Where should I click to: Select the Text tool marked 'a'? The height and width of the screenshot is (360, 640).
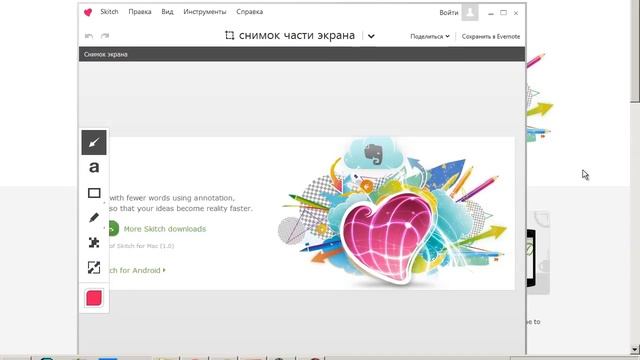point(94,167)
